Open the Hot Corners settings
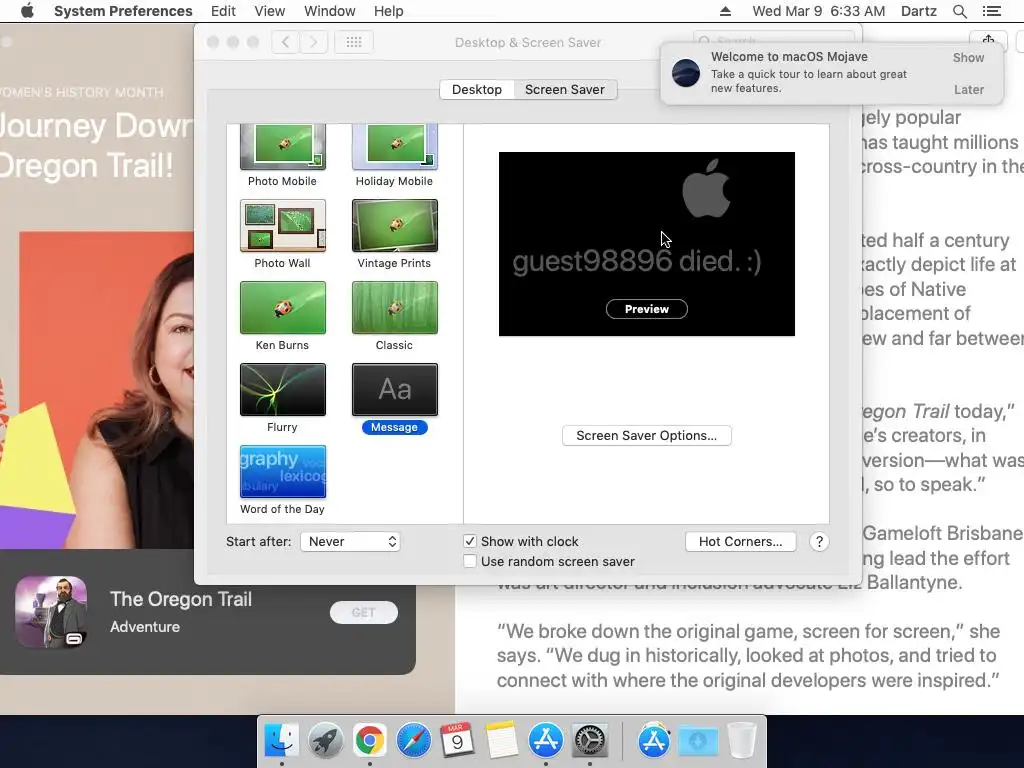The image size is (1024, 768). (x=741, y=541)
